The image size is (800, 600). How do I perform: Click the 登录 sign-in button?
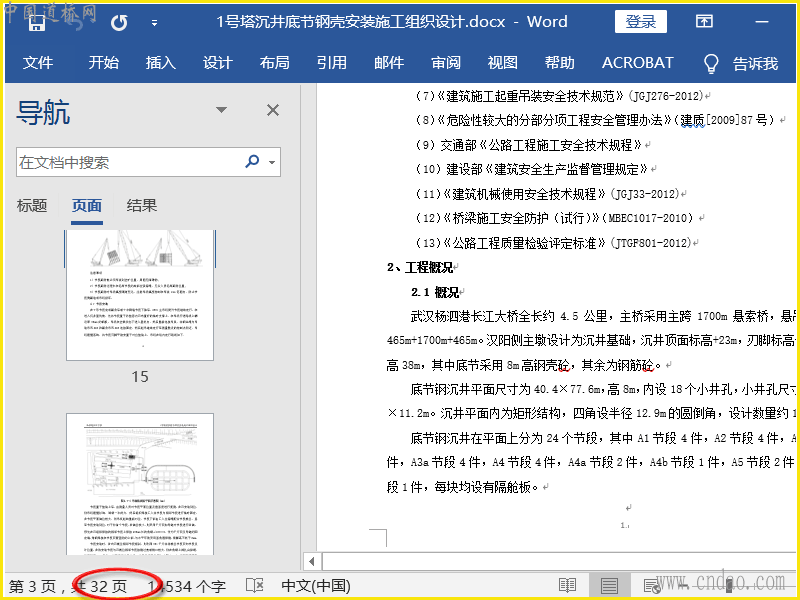tap(640, 21)
